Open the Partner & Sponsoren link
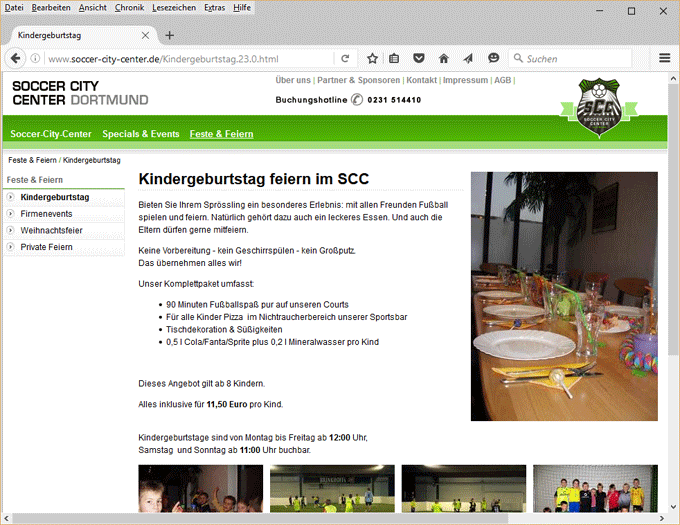This screenshot has width=680, height=525. [x=359, y=80]
